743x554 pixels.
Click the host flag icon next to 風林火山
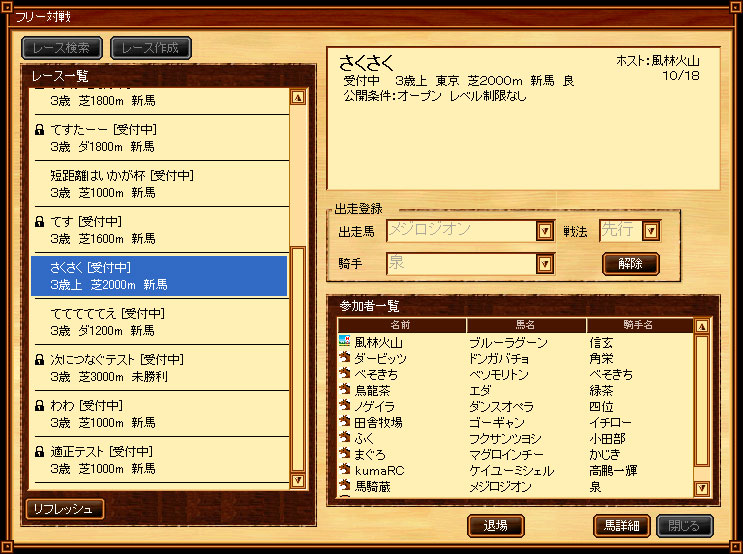click(x=344, y=341)
